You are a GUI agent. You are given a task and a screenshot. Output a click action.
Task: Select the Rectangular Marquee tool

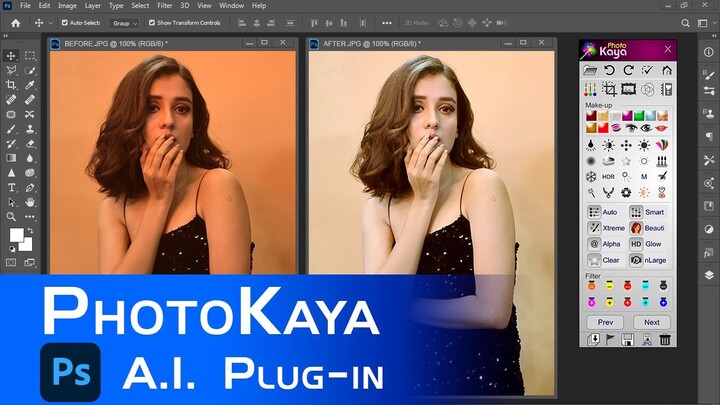point(30,56)
